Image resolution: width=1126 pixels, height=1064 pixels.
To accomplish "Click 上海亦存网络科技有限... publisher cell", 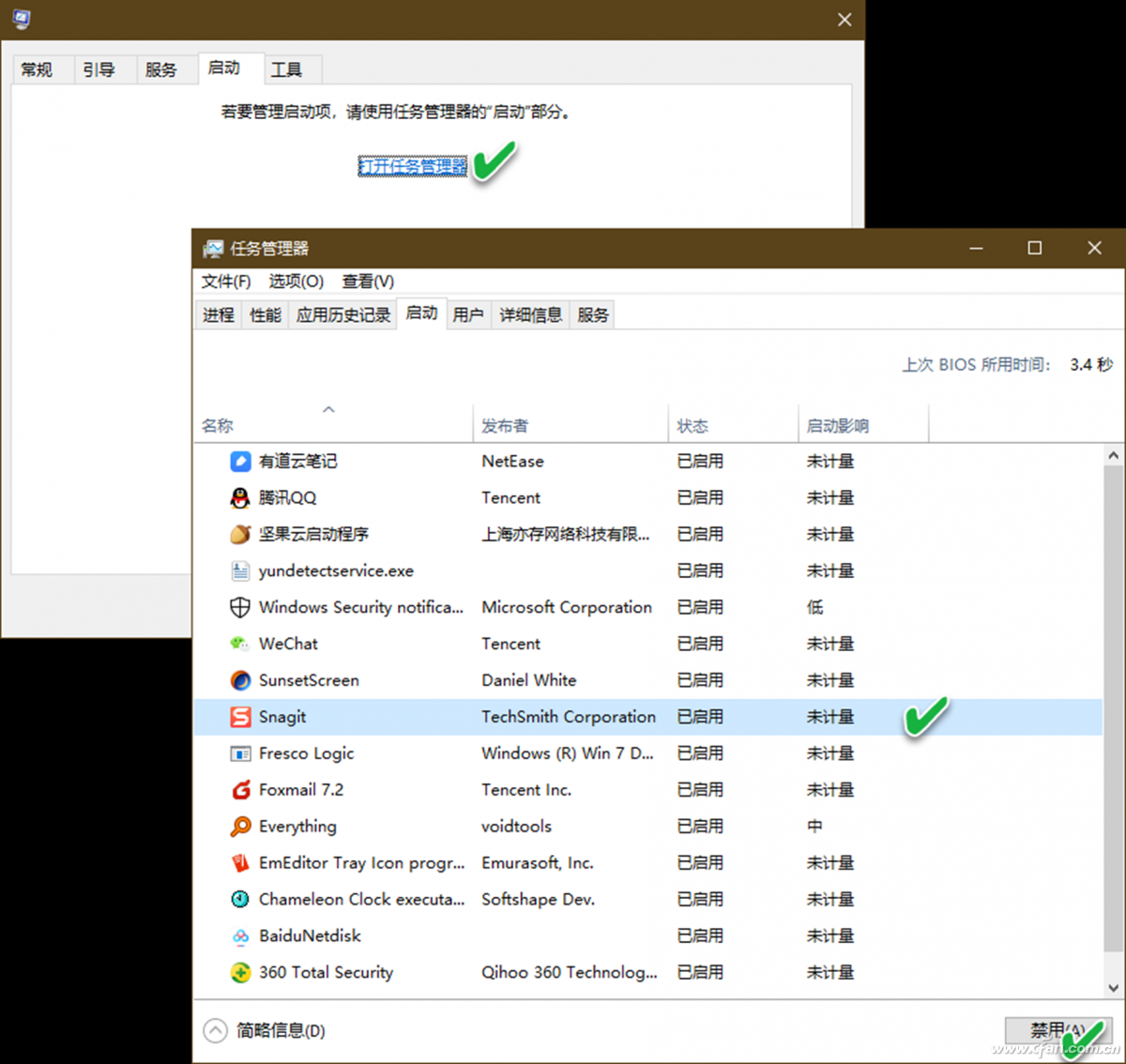I will point(566,534).
